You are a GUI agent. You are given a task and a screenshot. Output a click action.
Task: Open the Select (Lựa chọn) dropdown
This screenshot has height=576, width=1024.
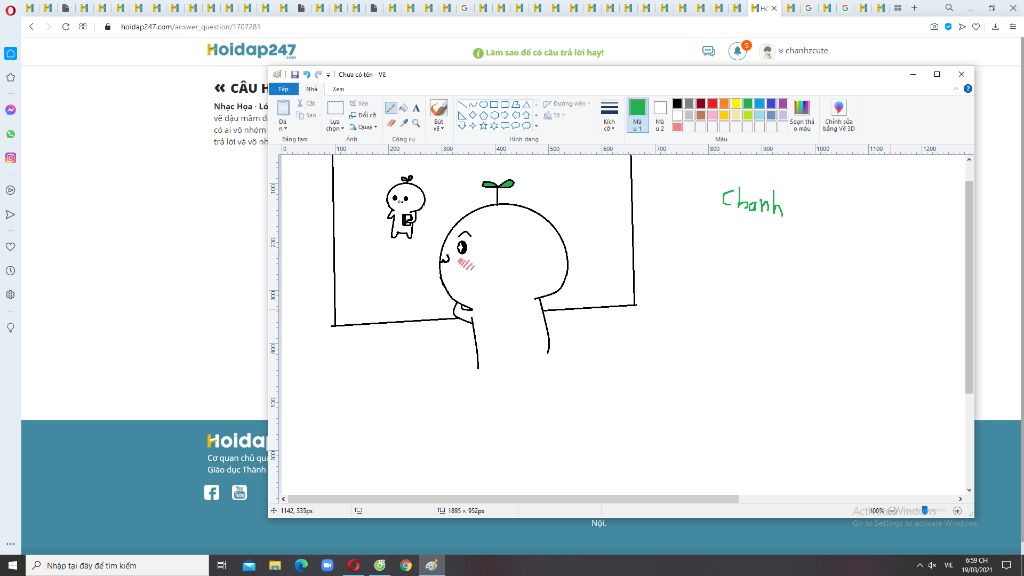(335, 125)
